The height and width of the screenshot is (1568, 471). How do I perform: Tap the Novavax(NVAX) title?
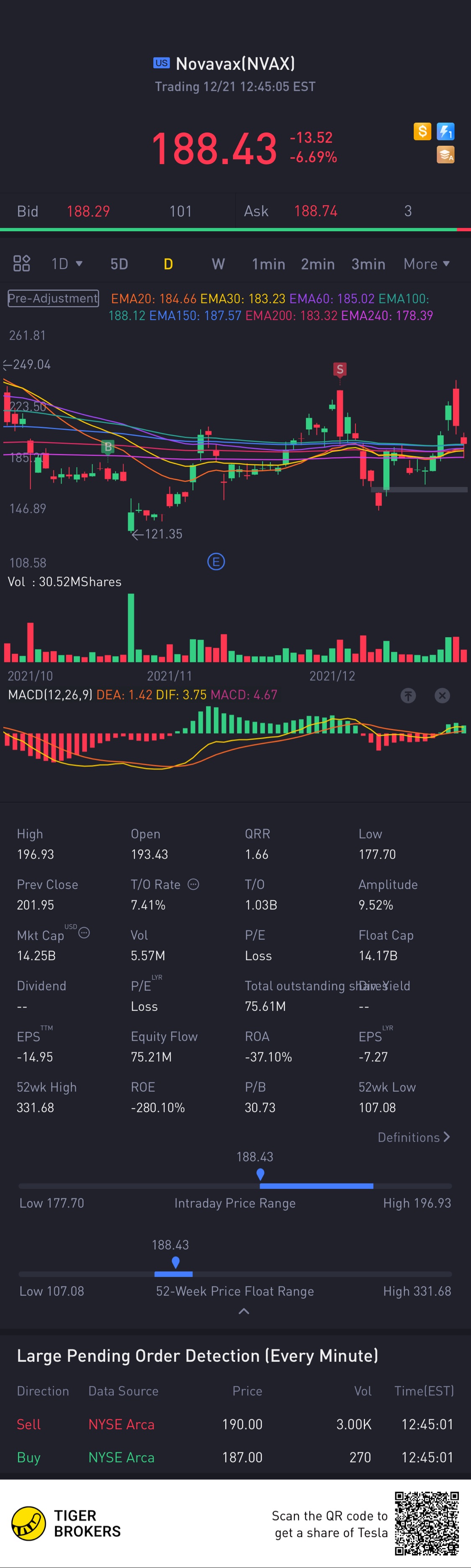235,63
